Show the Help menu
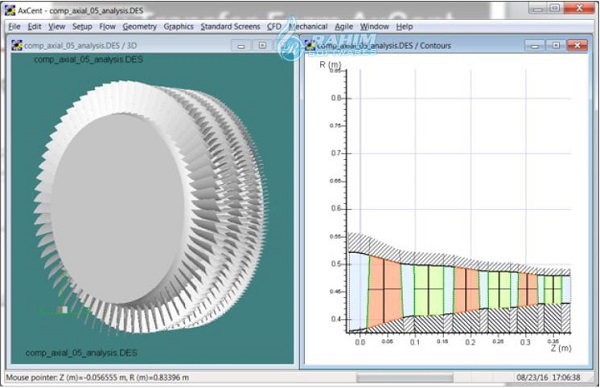 (x=404, y=26)
